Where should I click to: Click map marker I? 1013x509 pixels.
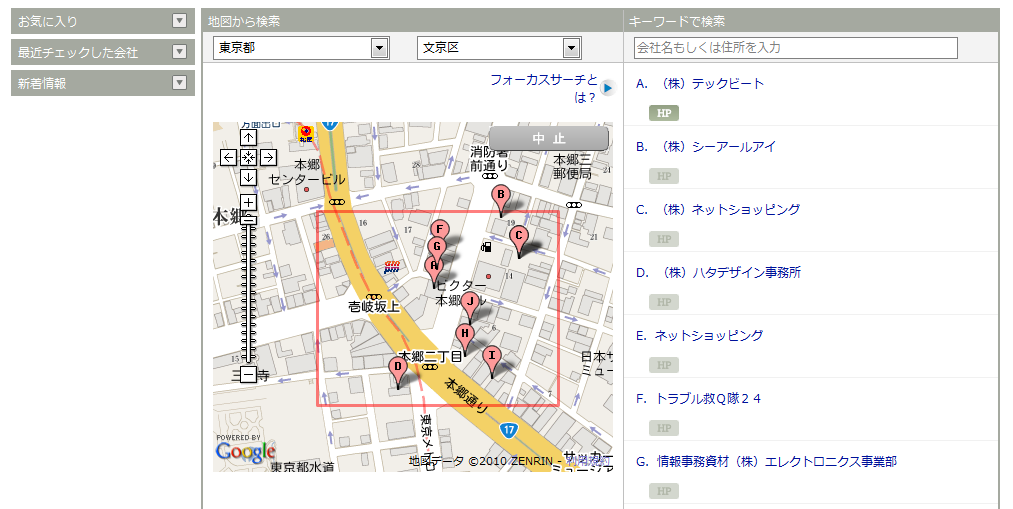pyautogui.click(x=492, y=360)
